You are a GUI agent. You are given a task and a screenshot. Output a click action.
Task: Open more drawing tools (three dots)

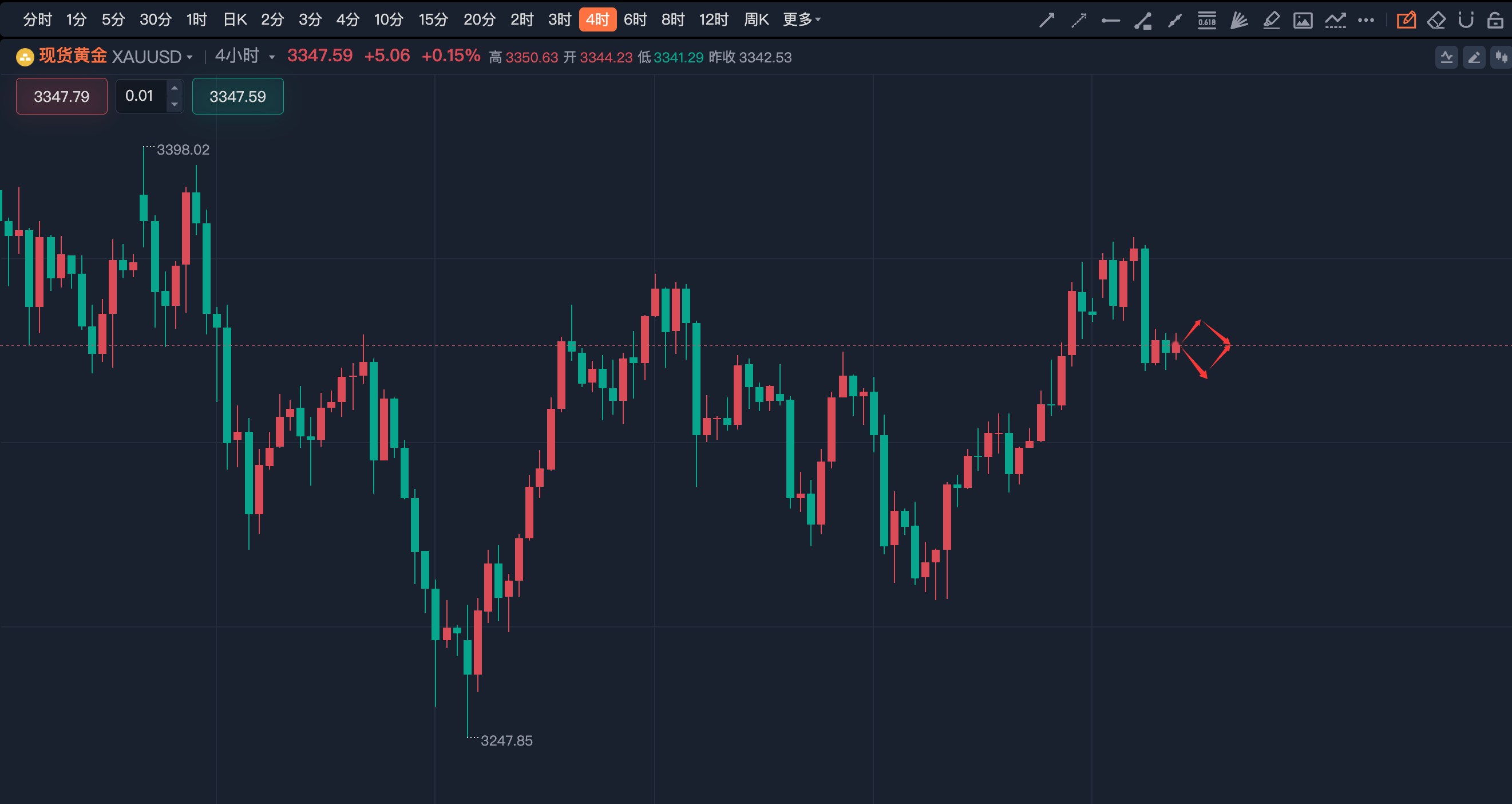[x=1366, y=20]
